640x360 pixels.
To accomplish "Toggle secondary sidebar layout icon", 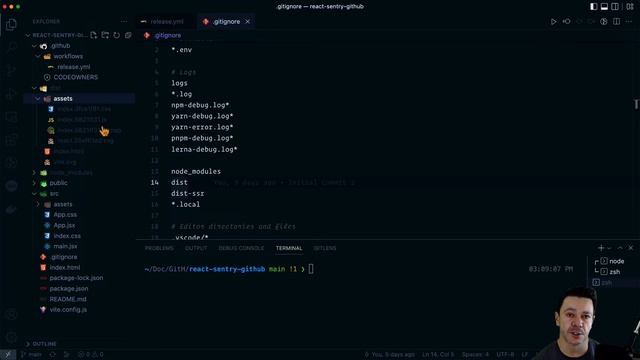I will pyautogui.click(x=615, y=7).
